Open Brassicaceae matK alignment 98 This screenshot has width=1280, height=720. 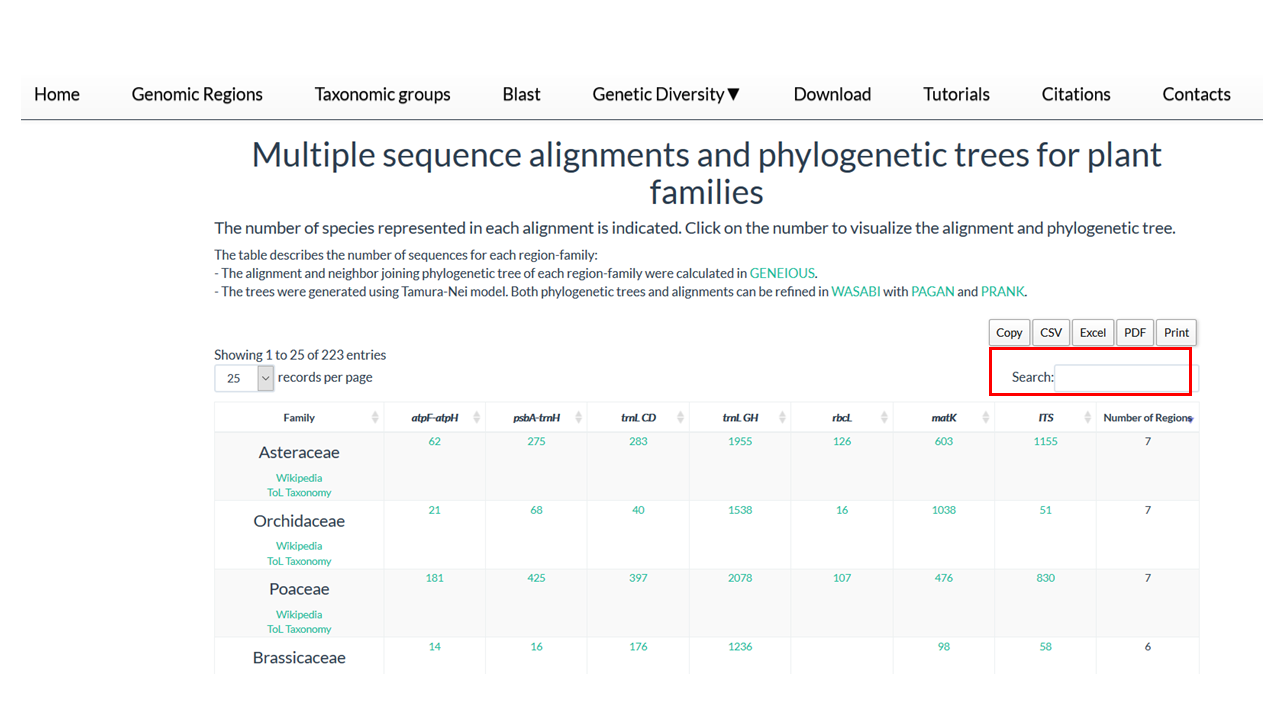click(944, 647)
